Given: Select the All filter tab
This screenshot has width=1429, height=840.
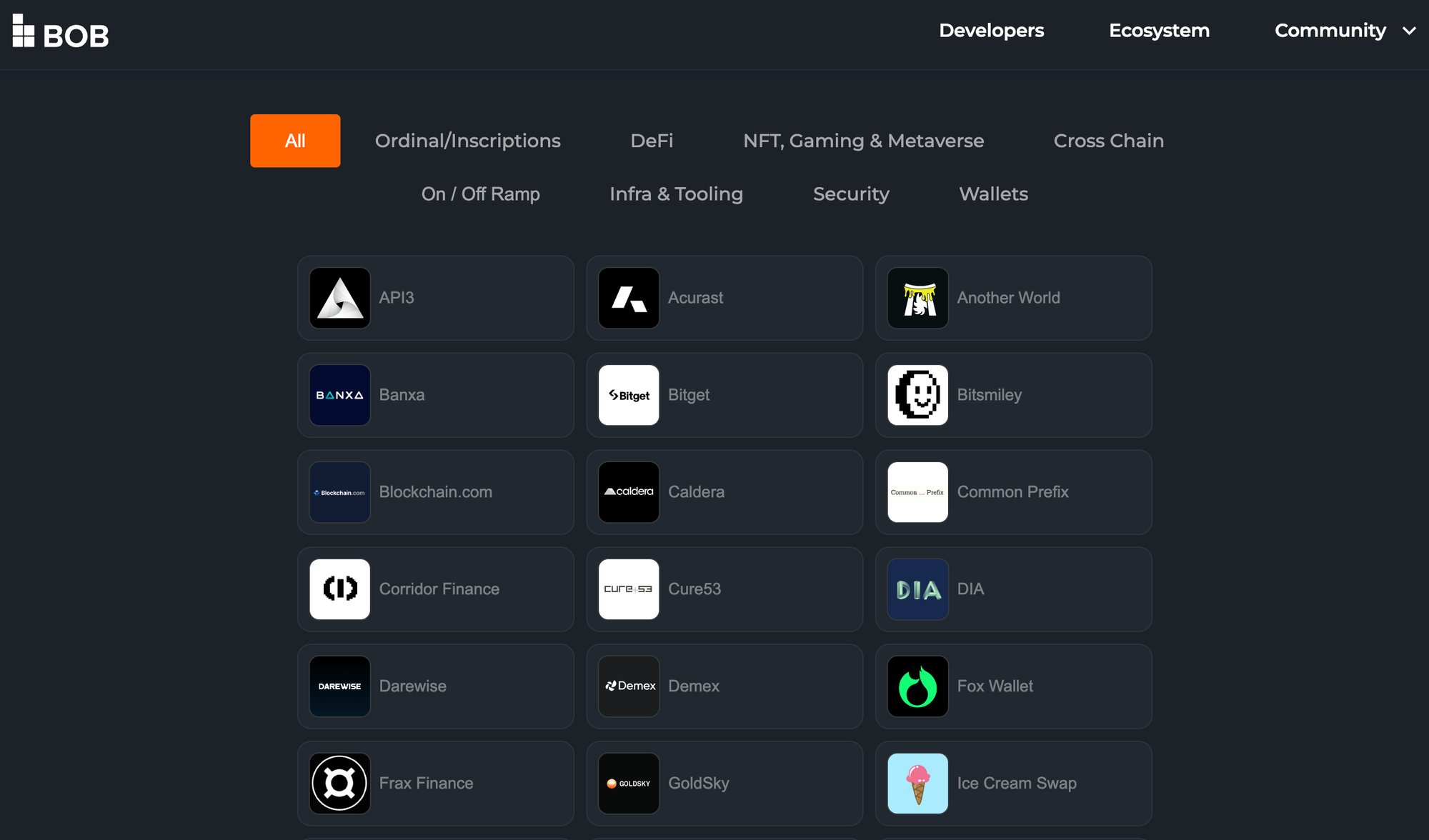Looking at the screenshot, I should (295, 141).
